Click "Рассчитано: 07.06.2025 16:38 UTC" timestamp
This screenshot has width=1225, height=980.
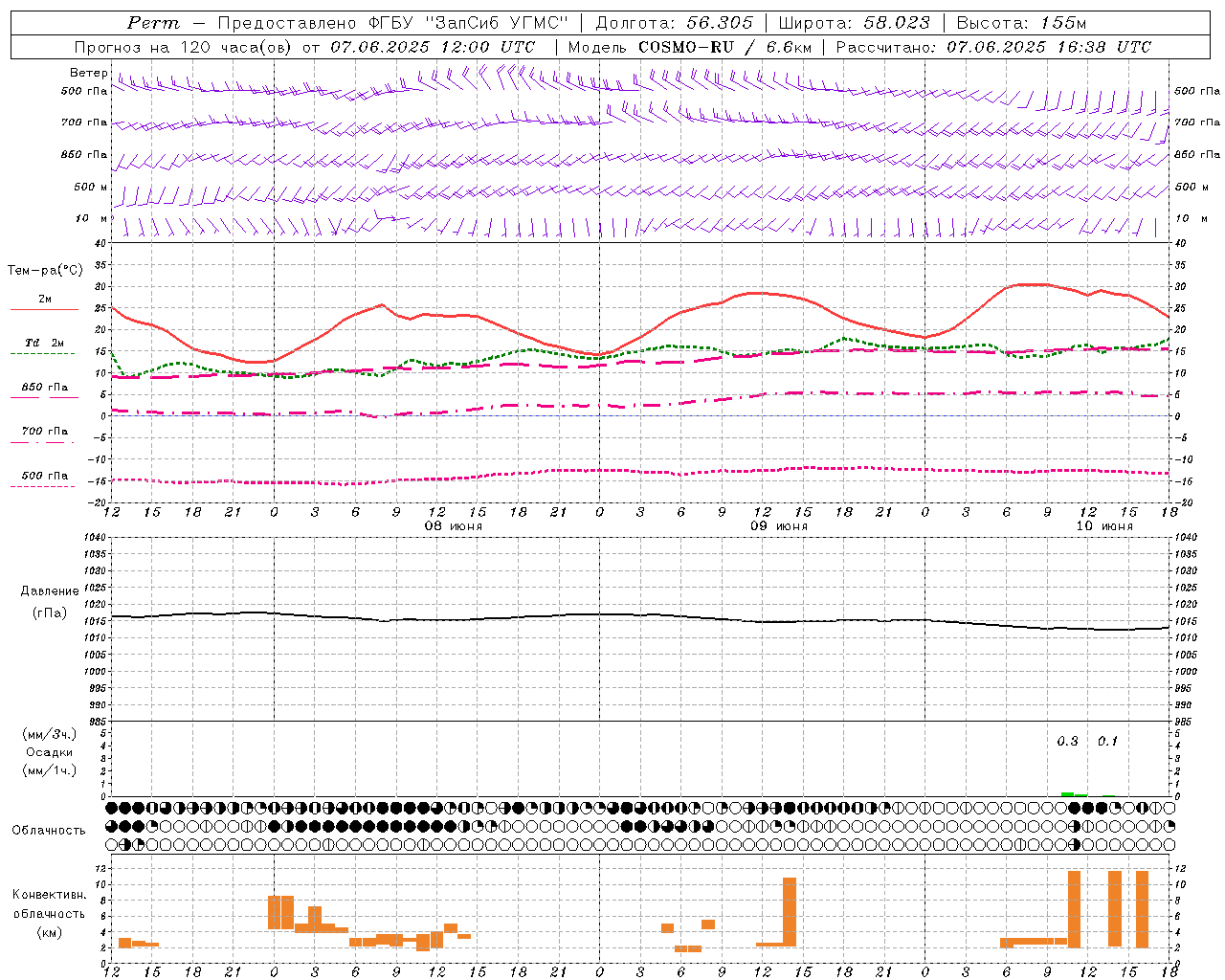click(x=993, y=47)
